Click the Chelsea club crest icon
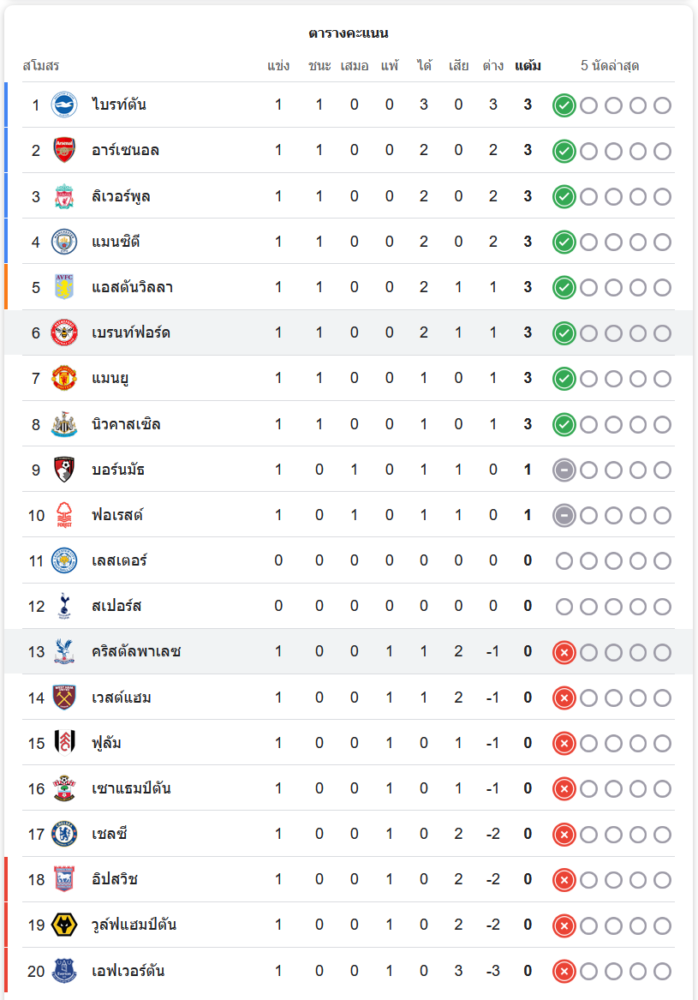This screenshot has width=698, height=1000. pos(64,834)
